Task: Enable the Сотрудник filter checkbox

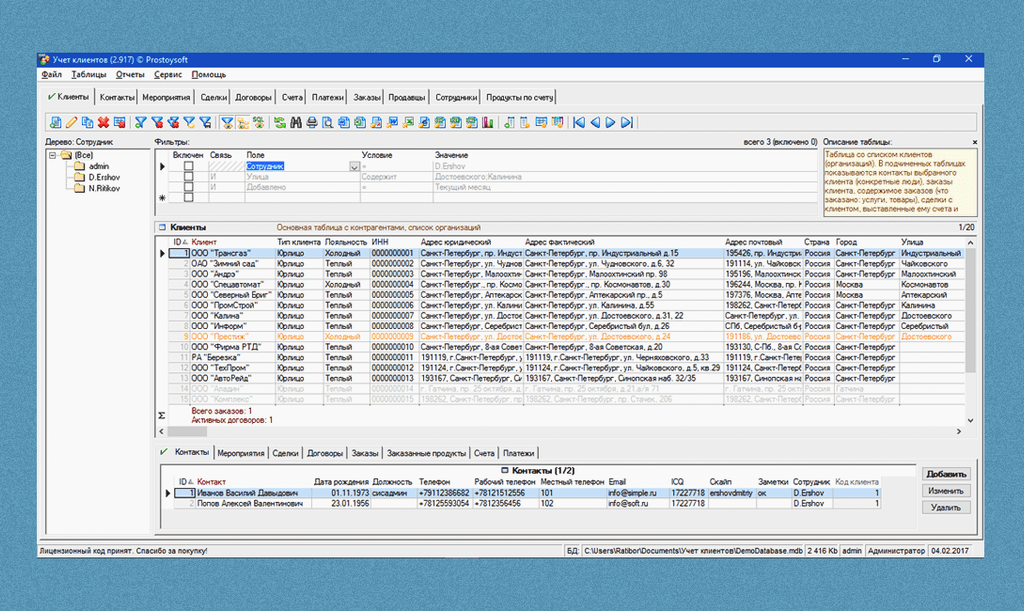Action: click(188, 166)
